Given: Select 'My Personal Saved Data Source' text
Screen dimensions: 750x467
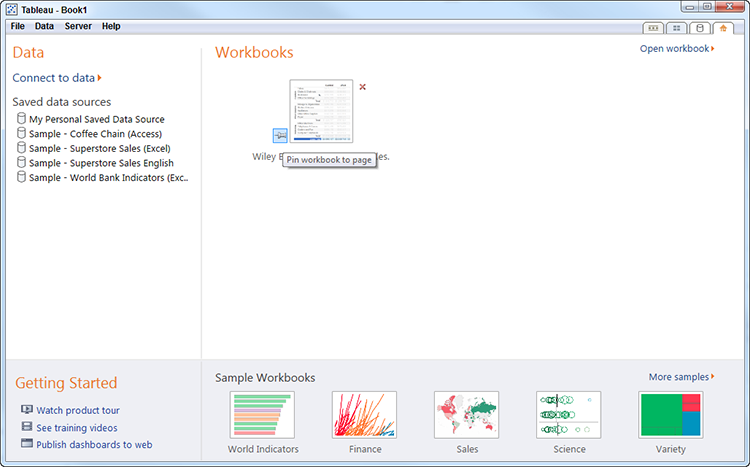Looking at the screenshot, I should 97,119.
